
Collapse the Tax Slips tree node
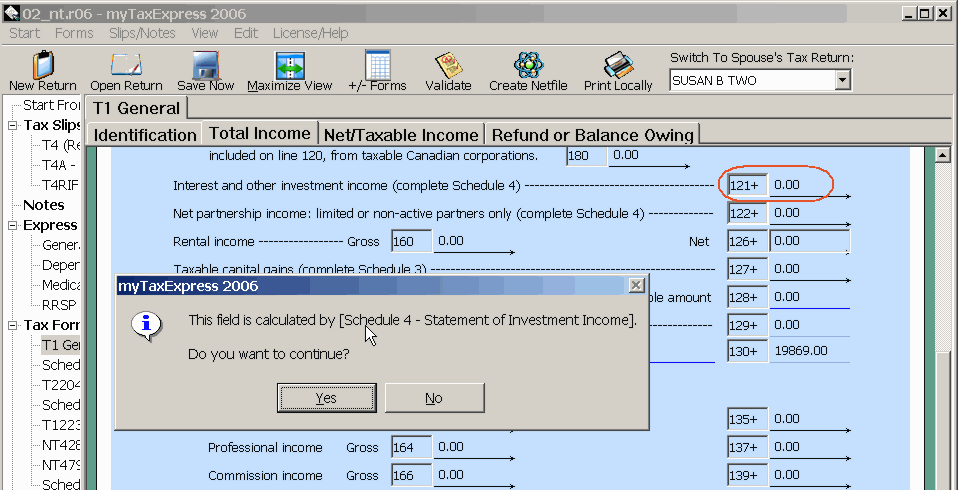[13, 126]
